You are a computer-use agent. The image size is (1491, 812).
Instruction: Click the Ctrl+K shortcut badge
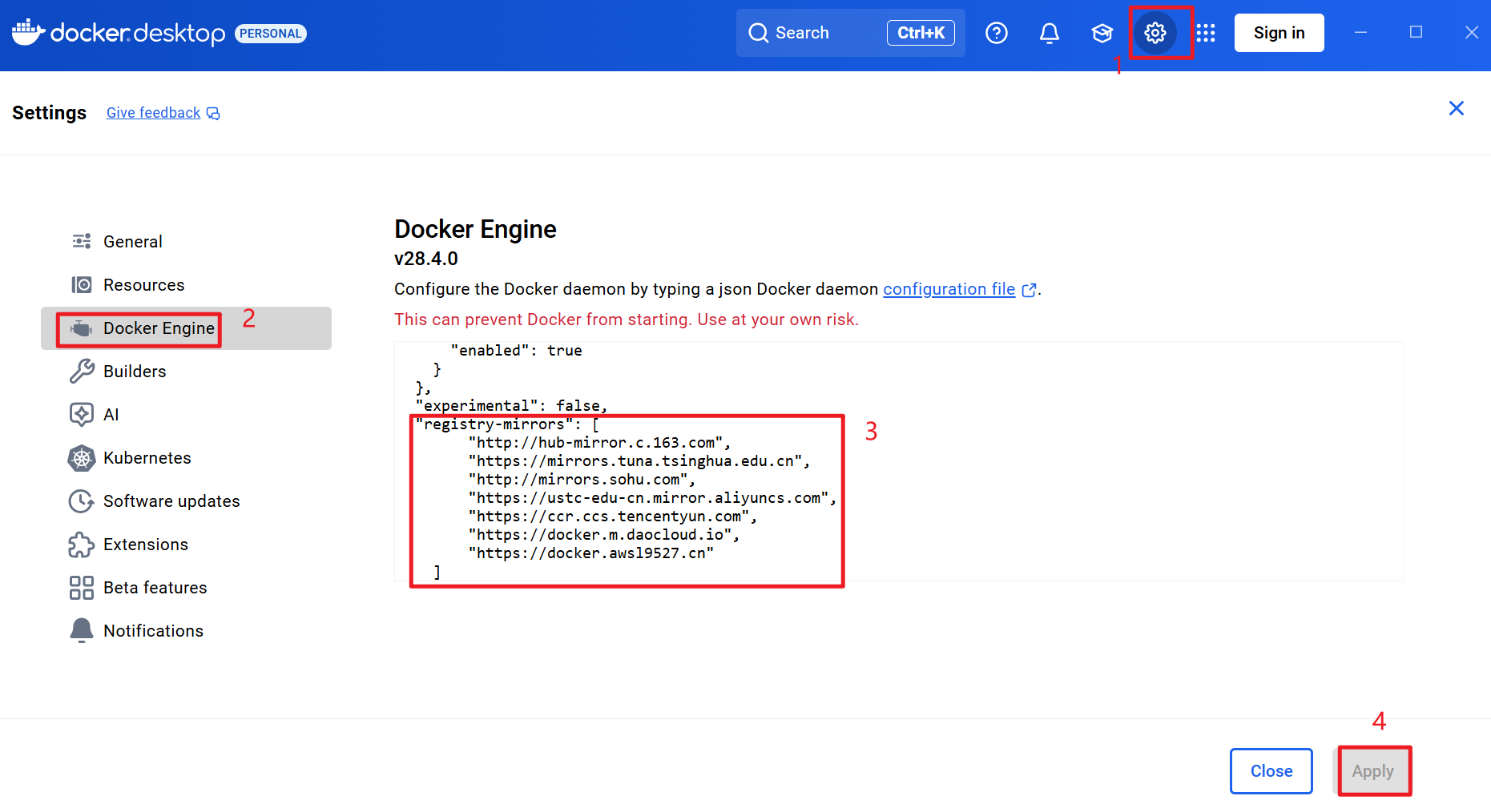[x=921, y=33]
